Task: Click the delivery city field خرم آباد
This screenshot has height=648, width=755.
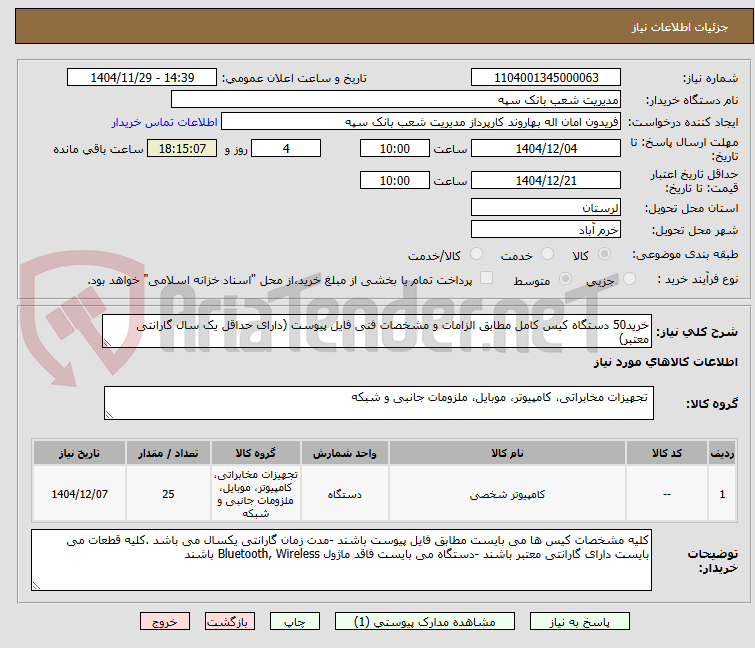Action: tap(546, 229)
